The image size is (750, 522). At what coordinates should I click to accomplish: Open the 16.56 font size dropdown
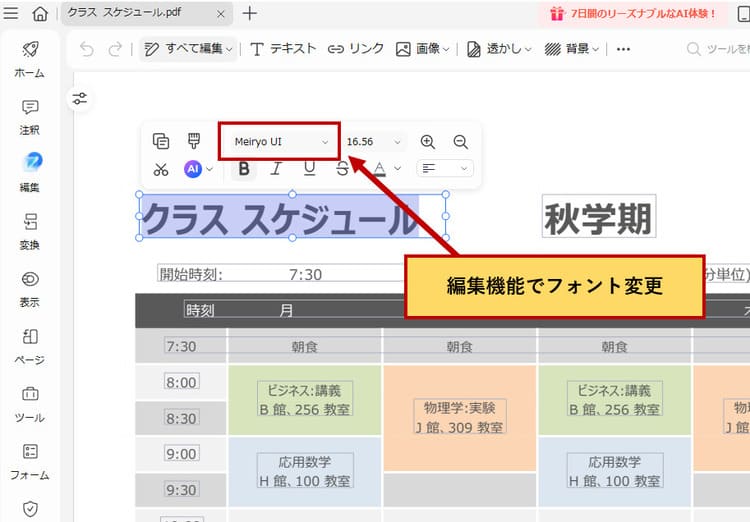pos(374,142)
